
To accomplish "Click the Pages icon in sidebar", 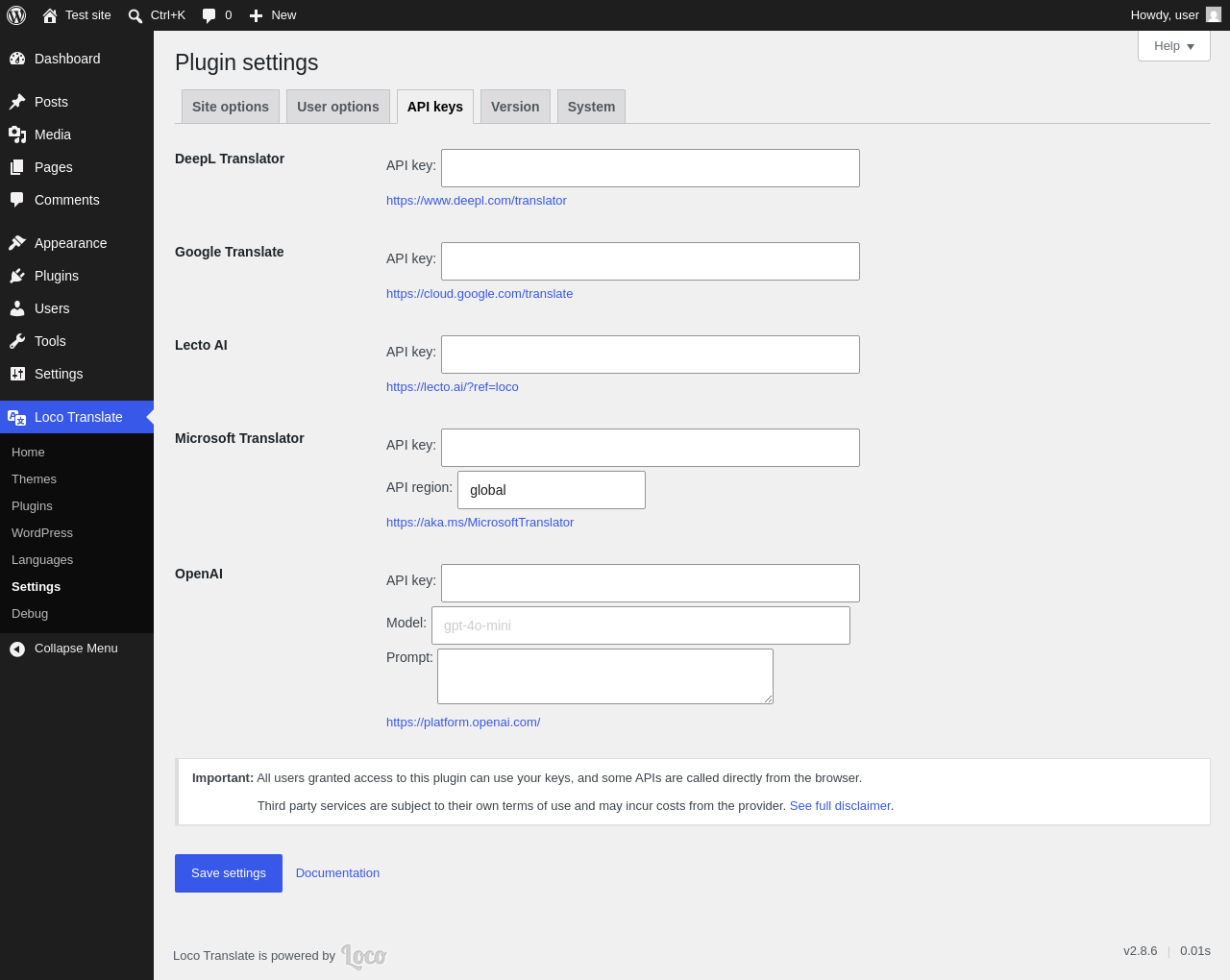I will 17,167.
